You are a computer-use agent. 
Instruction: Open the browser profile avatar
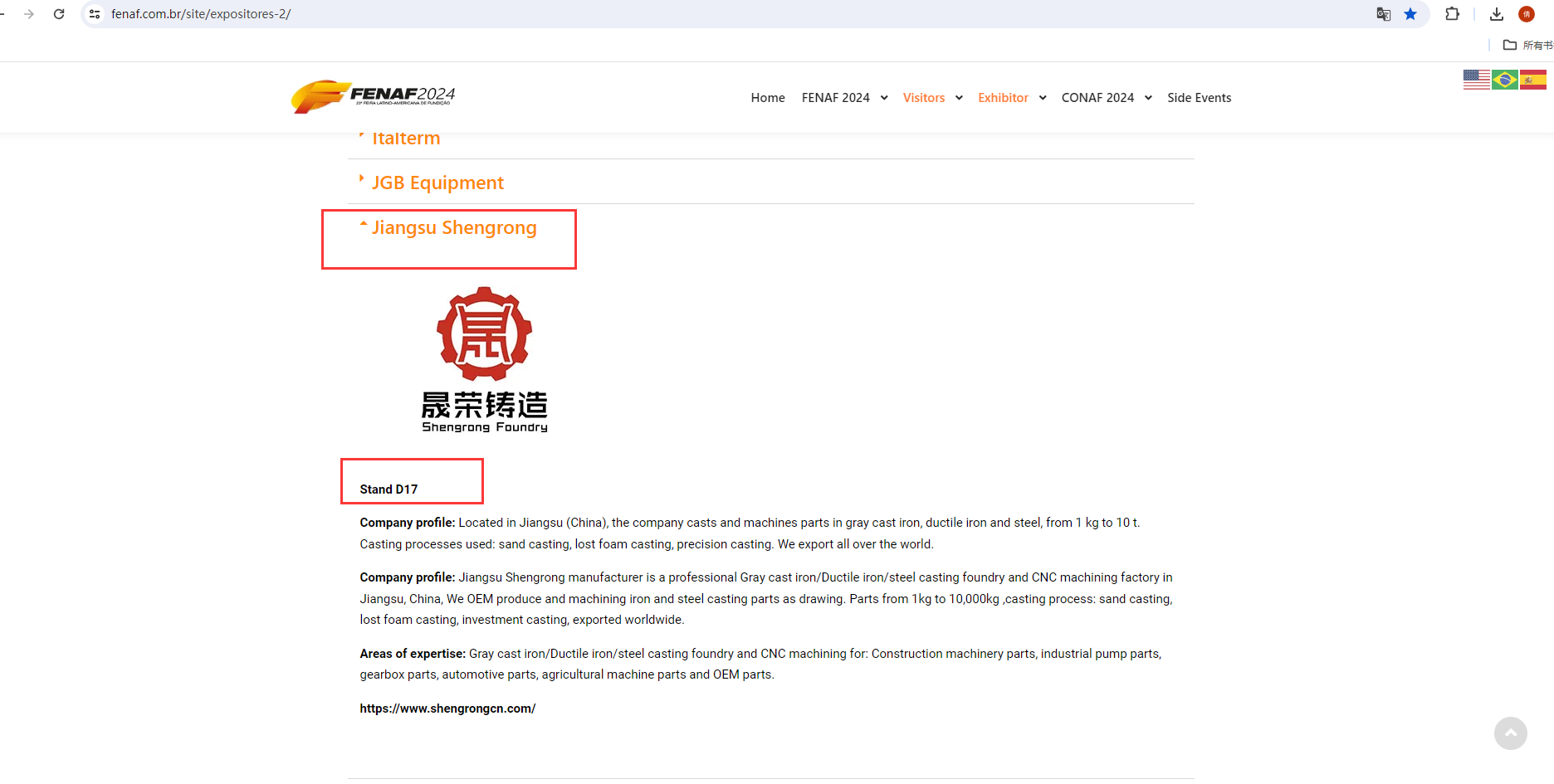coord(1527,14)
